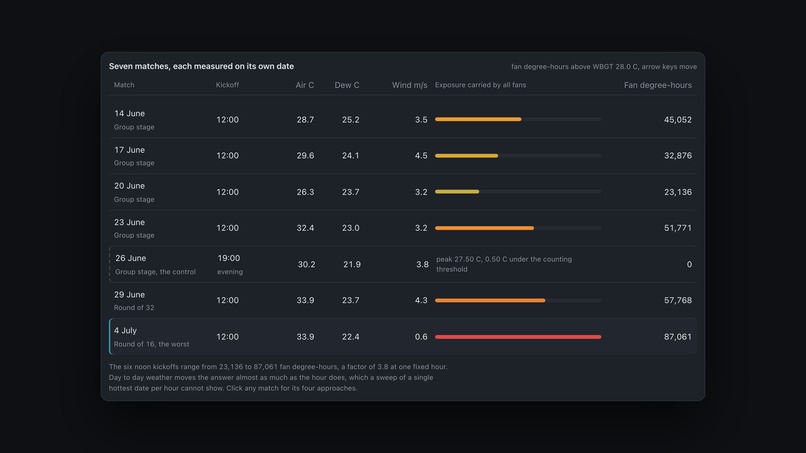806x453 pixels.
Task: Click the 23.0 dew point cell
Action: pos(351,228)
